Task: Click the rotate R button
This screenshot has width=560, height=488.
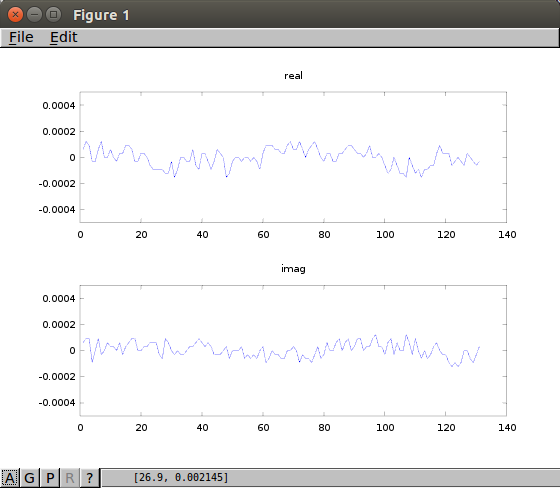Action: tap(70, 478)
